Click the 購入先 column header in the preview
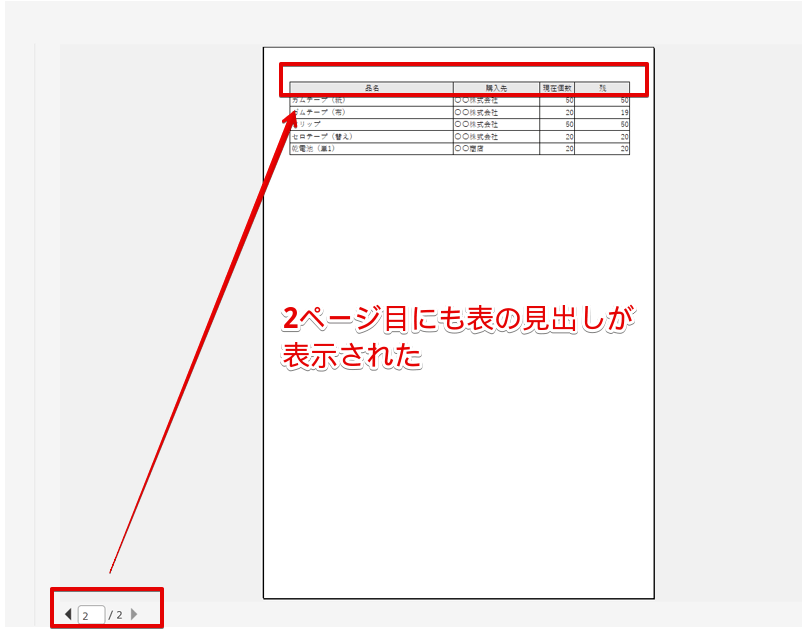802x632 pixels. [496, 88]
